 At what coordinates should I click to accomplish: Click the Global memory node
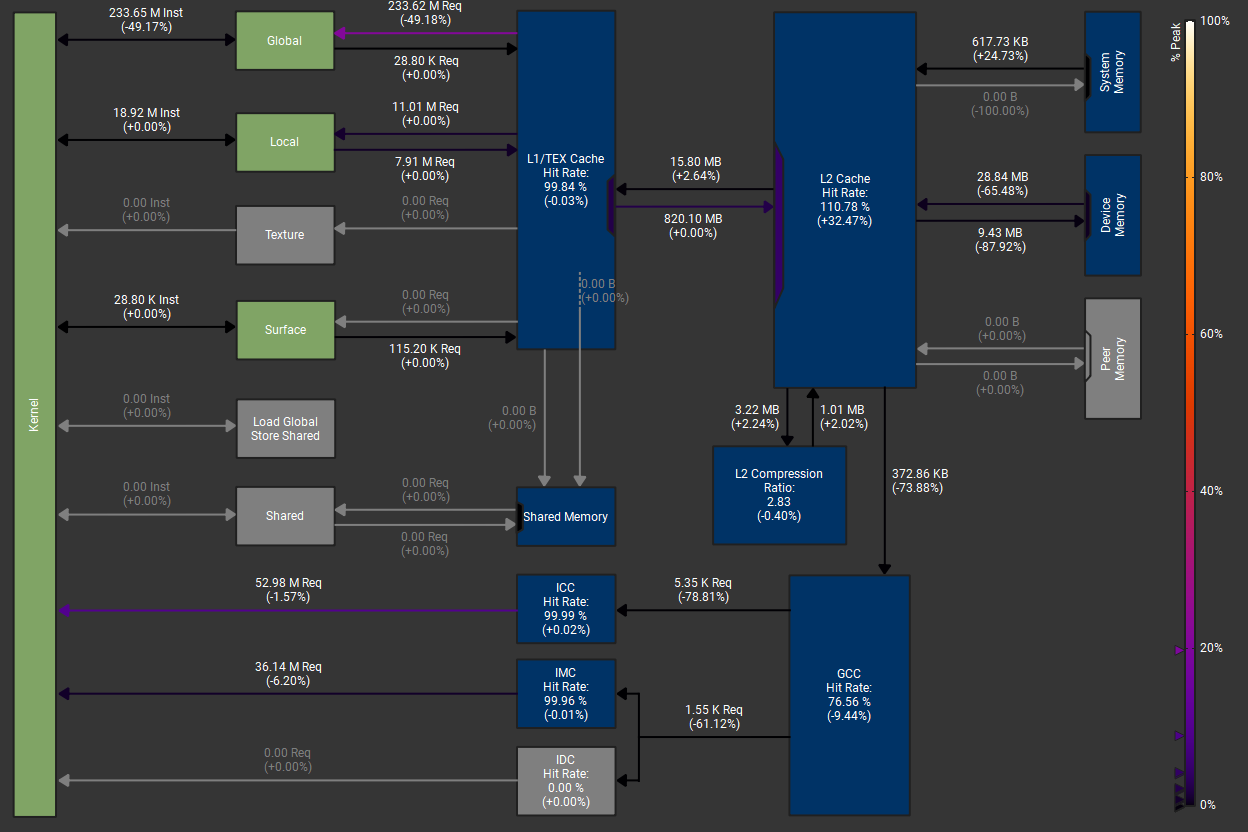coord(285,41)
